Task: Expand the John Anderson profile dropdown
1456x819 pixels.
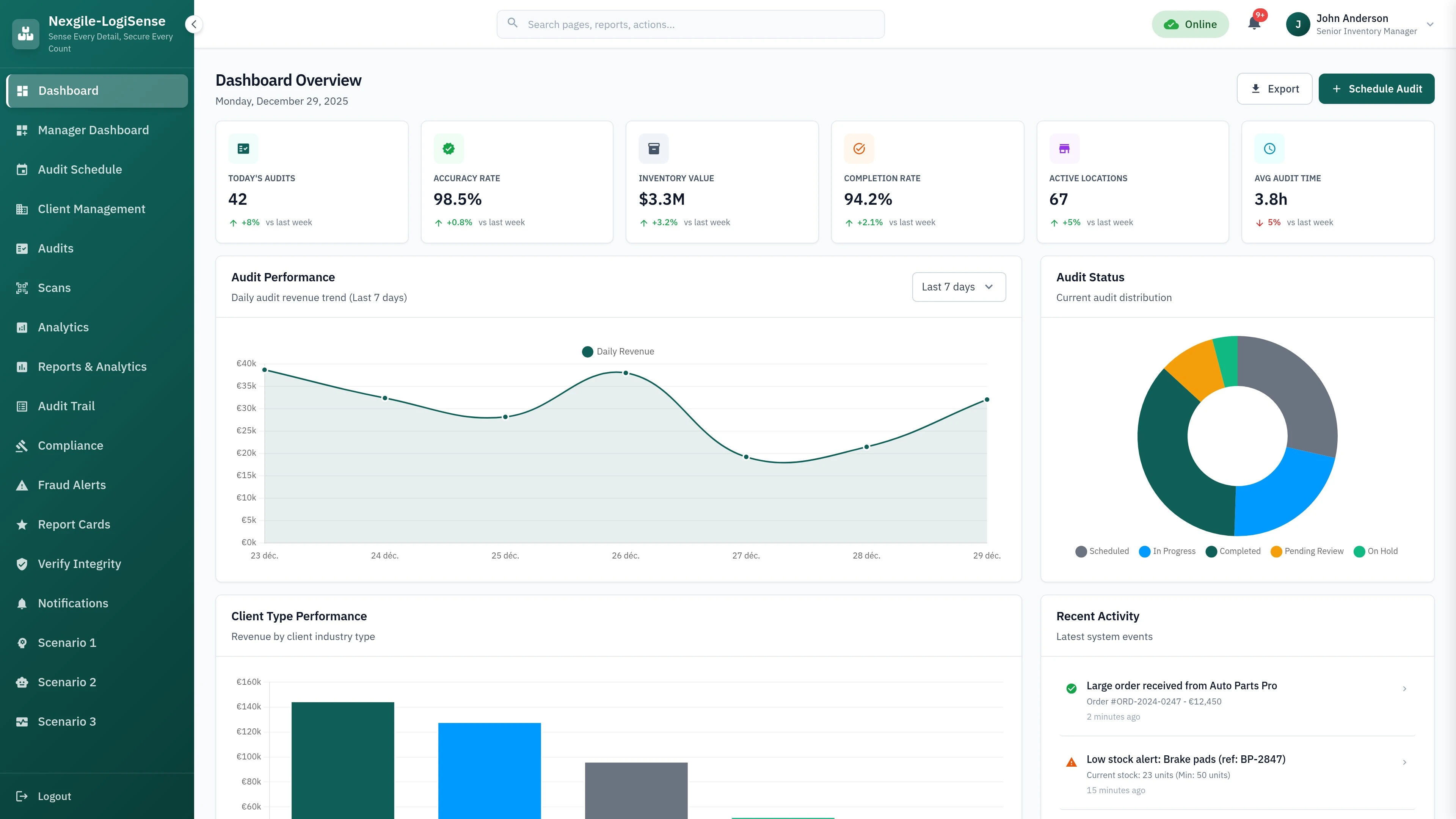Action: (1429, 24)
